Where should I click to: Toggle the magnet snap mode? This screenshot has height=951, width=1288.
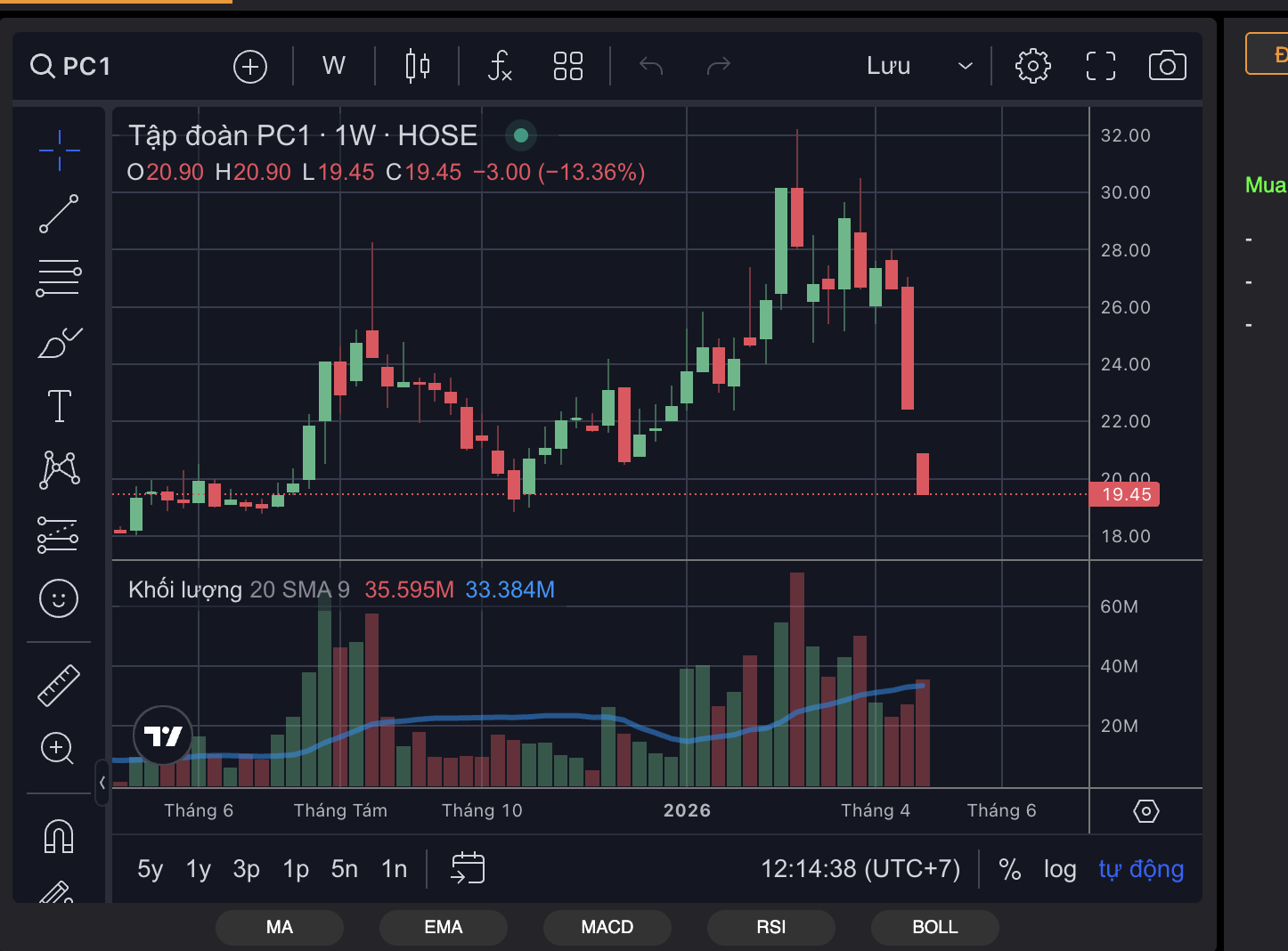click(x=59, y=836)
